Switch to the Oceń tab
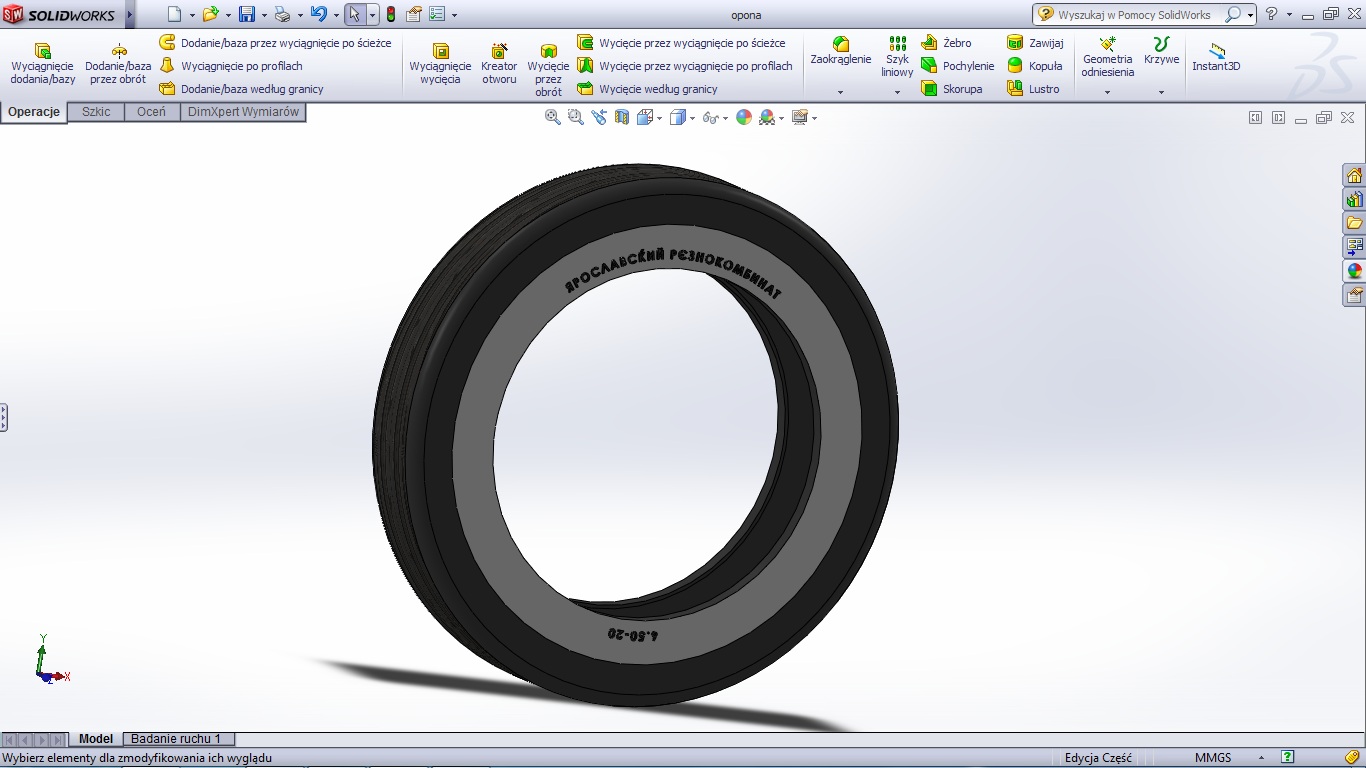 152,112
